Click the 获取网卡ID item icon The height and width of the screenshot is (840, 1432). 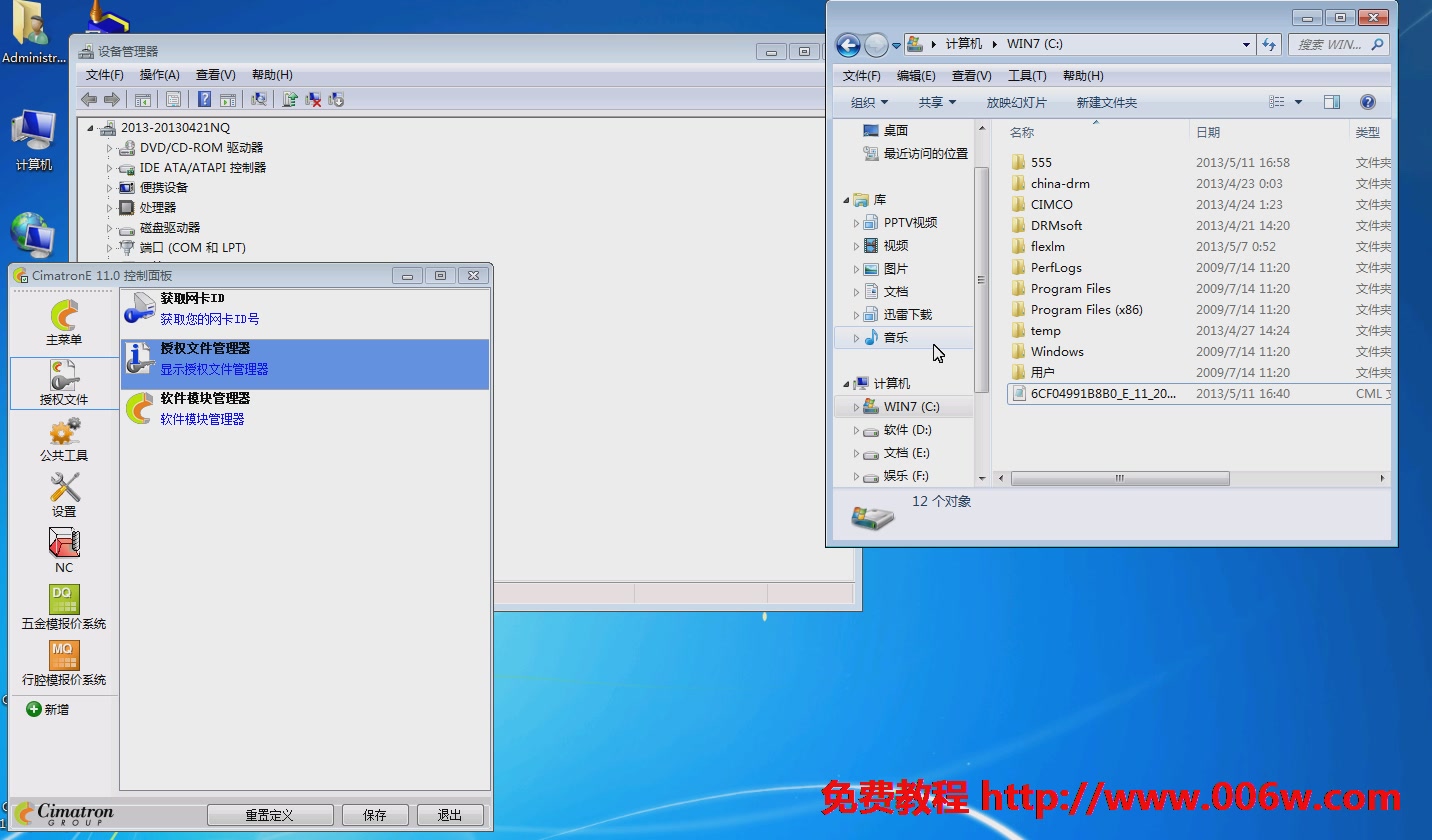pyautogui.click(x=139, y=309)
